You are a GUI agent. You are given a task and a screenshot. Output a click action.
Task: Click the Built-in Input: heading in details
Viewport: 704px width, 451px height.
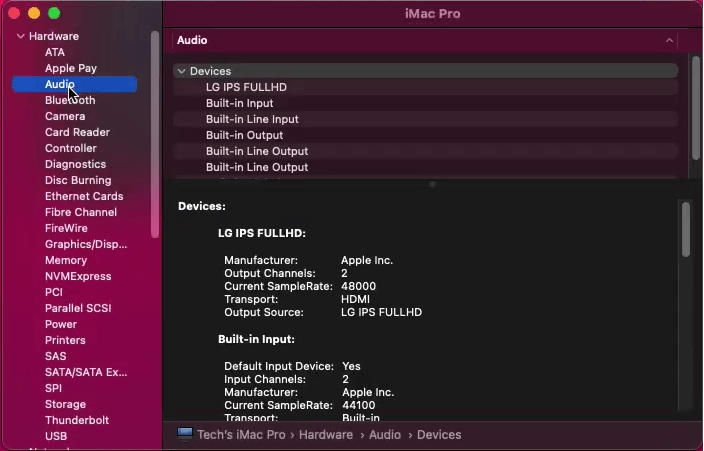pyautogui.click(x=256, y=339)
